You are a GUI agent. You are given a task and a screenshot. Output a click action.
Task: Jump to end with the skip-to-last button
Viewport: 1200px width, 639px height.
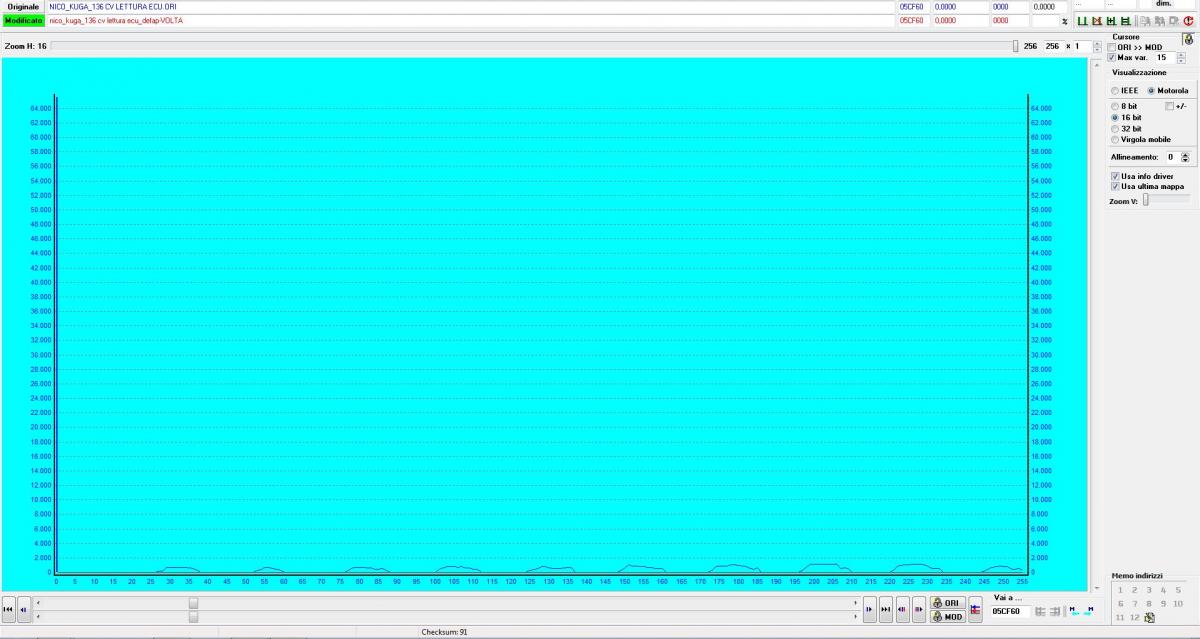click(886, 609)
